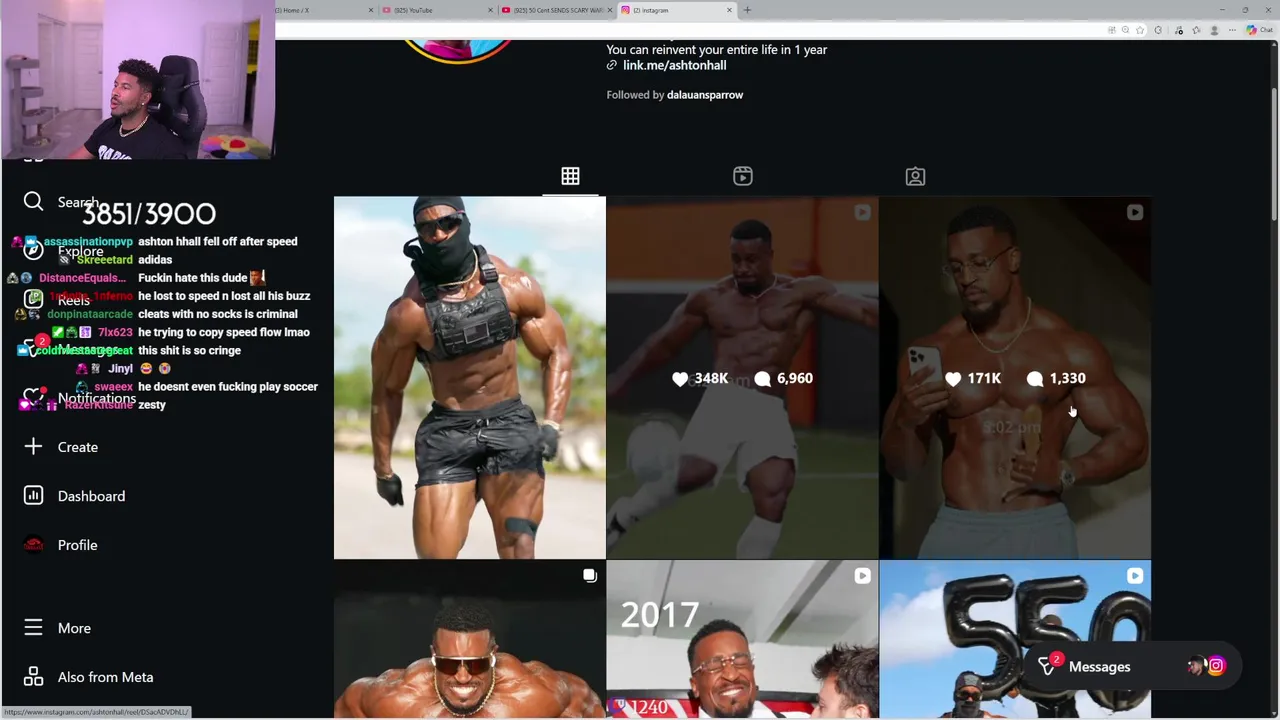The width and height of the screenshot is (1280, 720).
Task: Click the profile picture story ring
Action: 457,50
